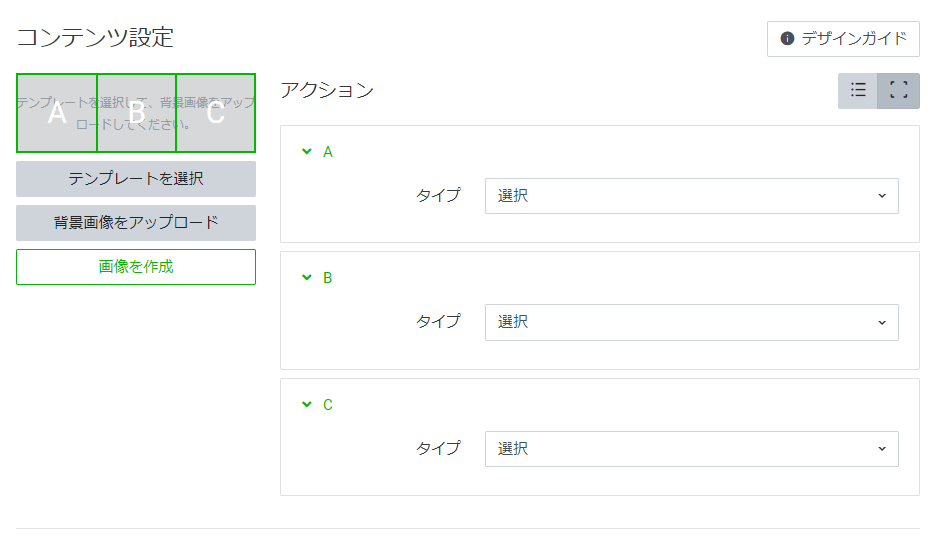
Task: Switch to expanded bounding-box view icon
Action: (x=898, y=91)
